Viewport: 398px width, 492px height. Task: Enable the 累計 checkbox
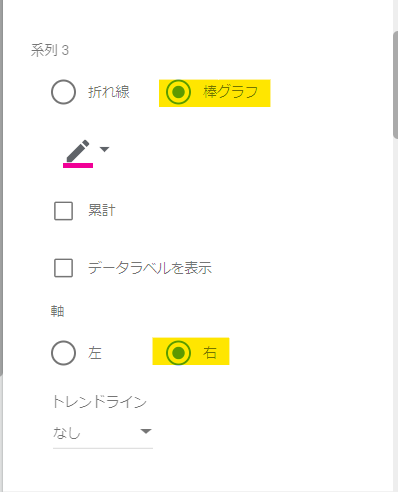point(63,211)
